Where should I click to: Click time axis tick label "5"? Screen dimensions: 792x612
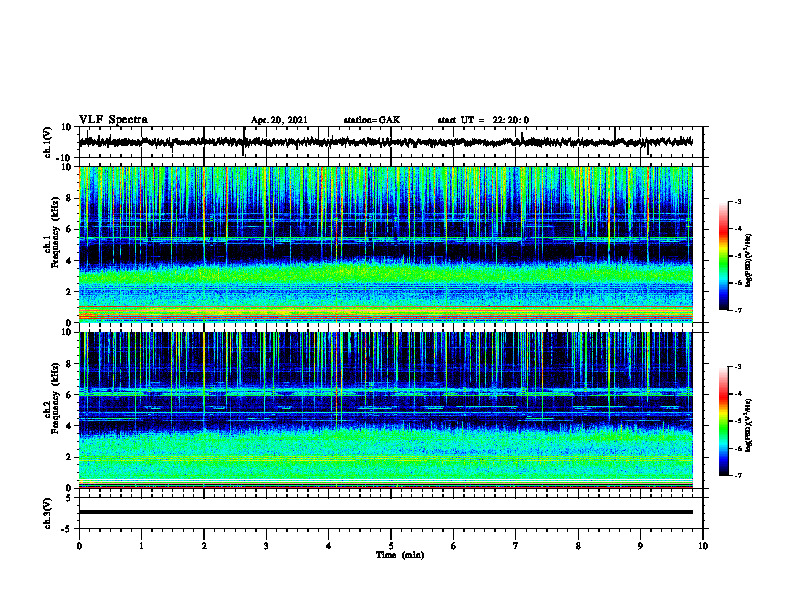(x=391, y=546)
